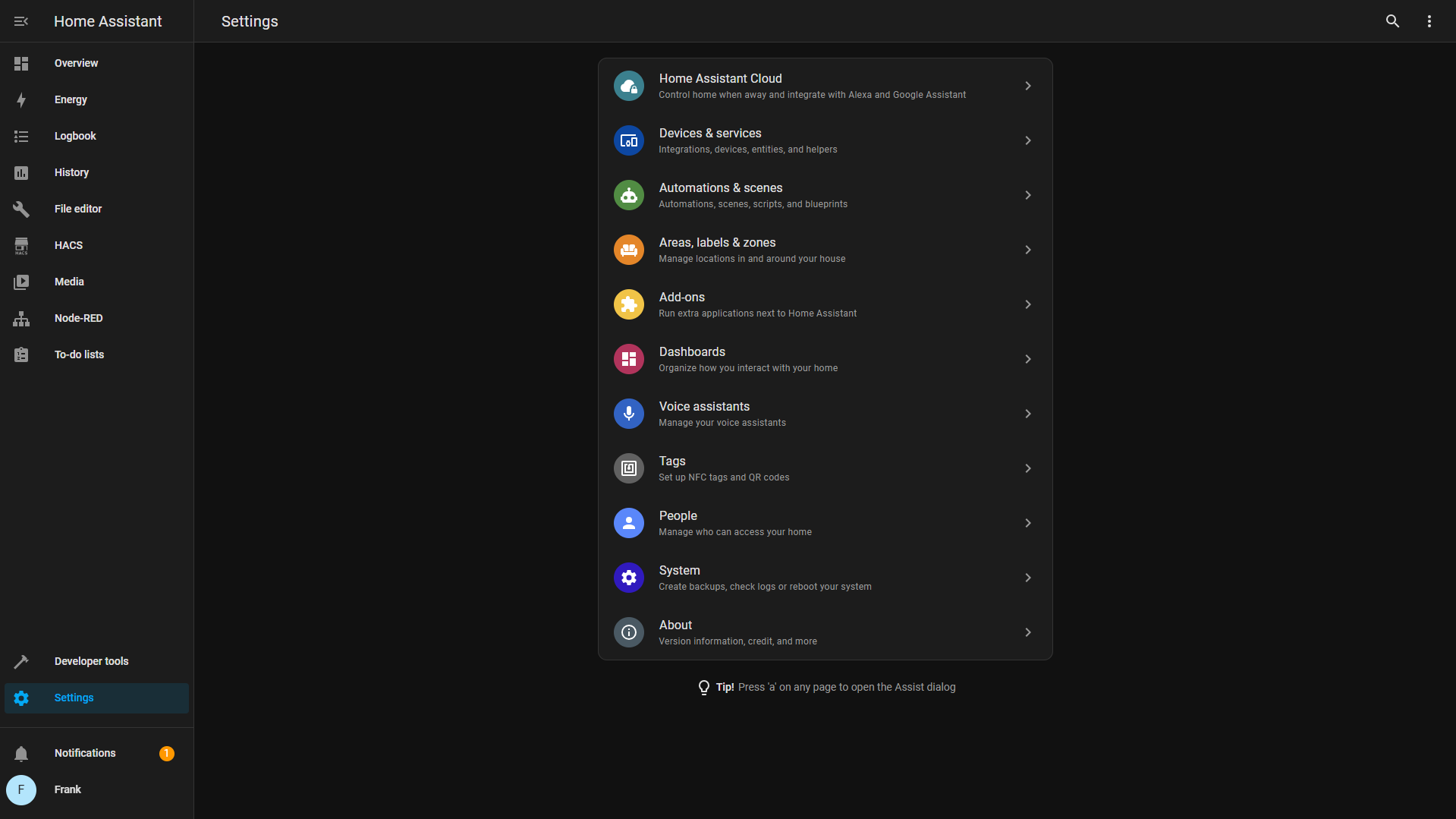Click the To-do lists label in sidebar

79,354
